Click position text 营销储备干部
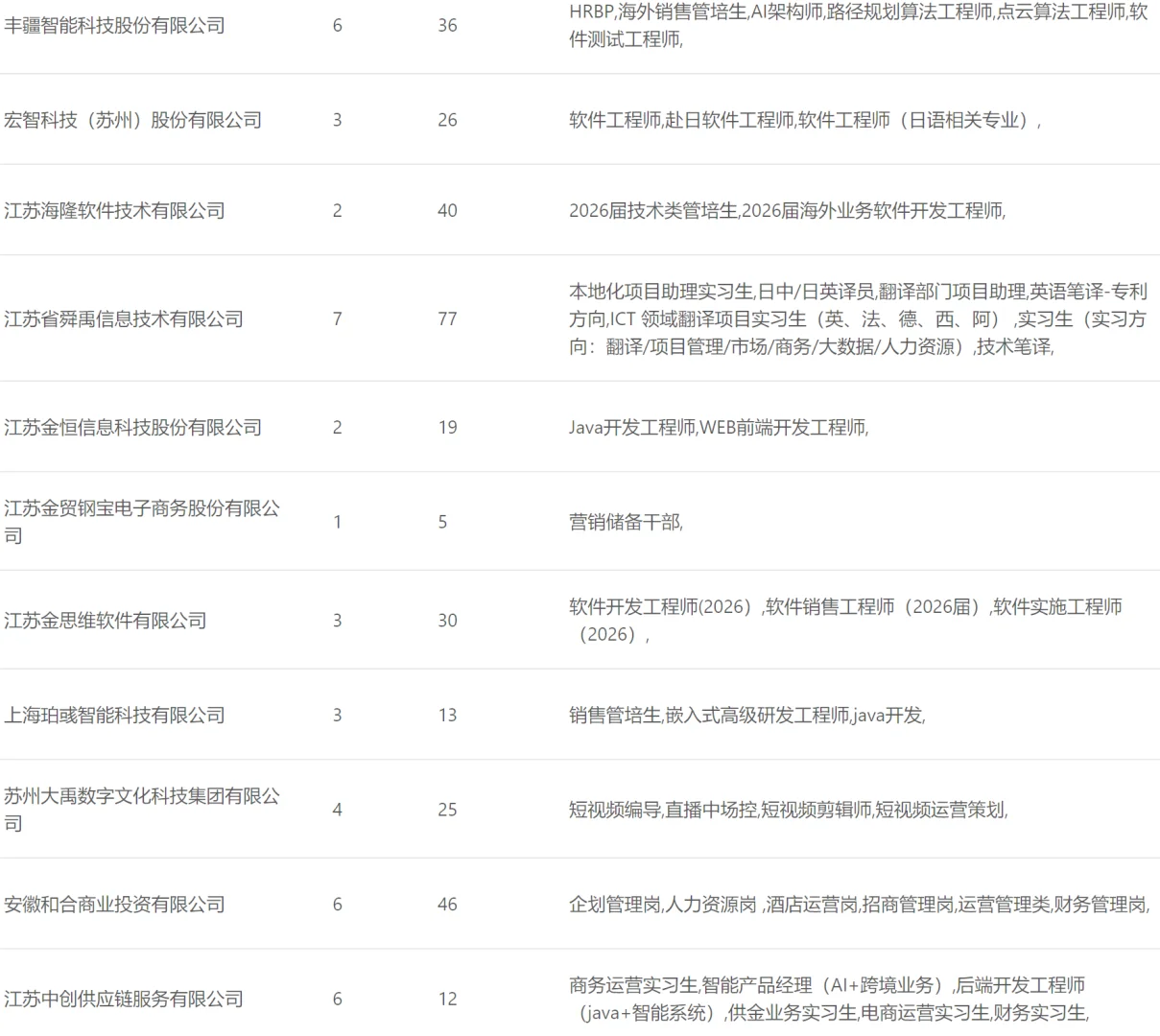Image resolution: width=1160 pixels, height=1036 pixels. tap(626, 522)
